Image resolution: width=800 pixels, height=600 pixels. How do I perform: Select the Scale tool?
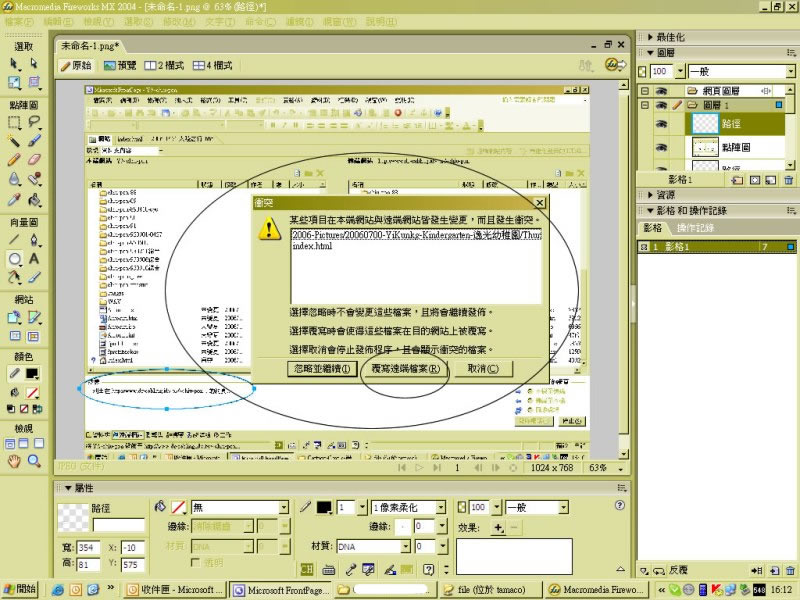pos(14,82)
